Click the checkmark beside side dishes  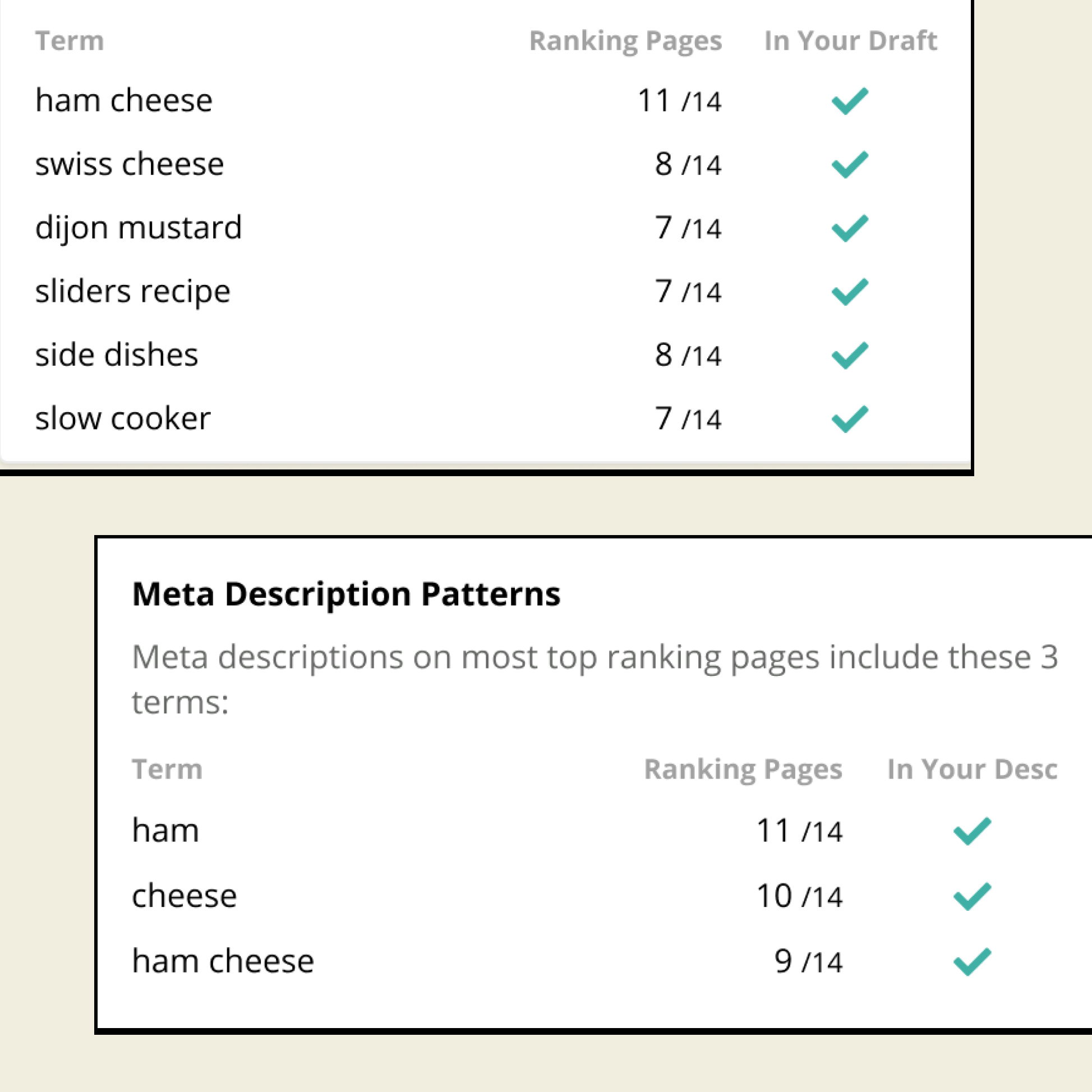[x=850, y=356]
